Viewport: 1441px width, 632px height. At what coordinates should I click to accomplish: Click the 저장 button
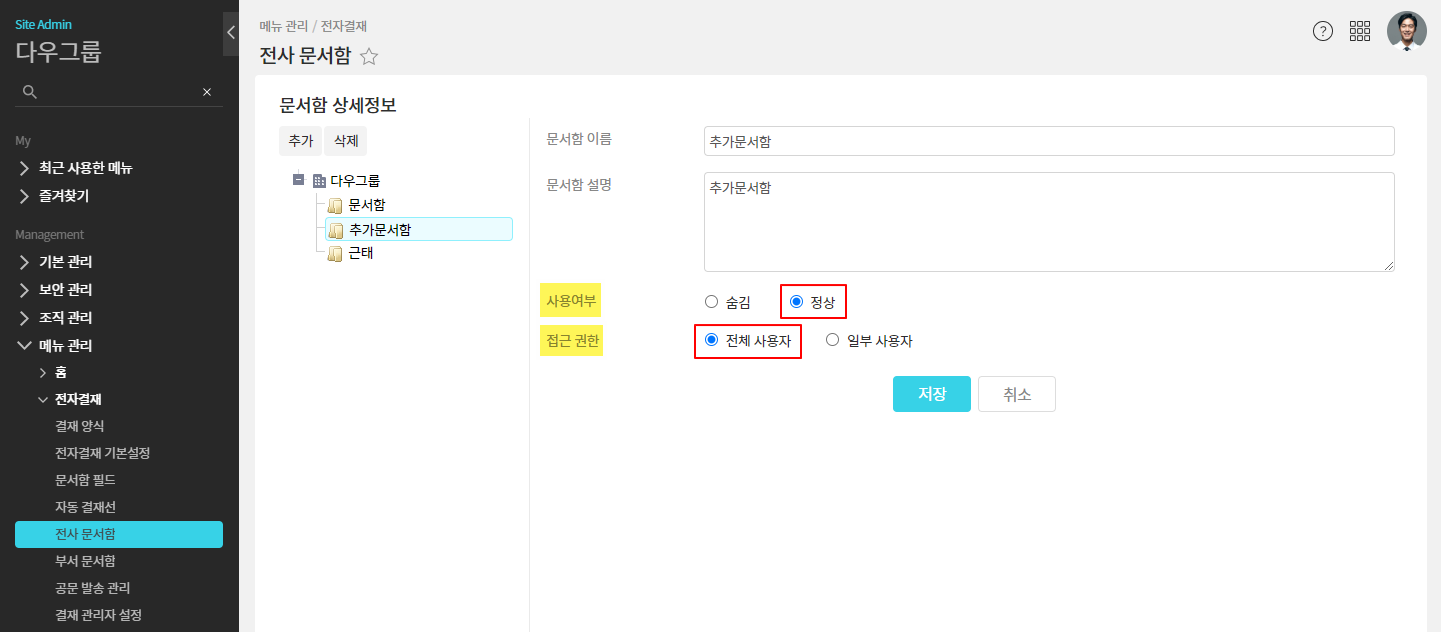[931, 394]
